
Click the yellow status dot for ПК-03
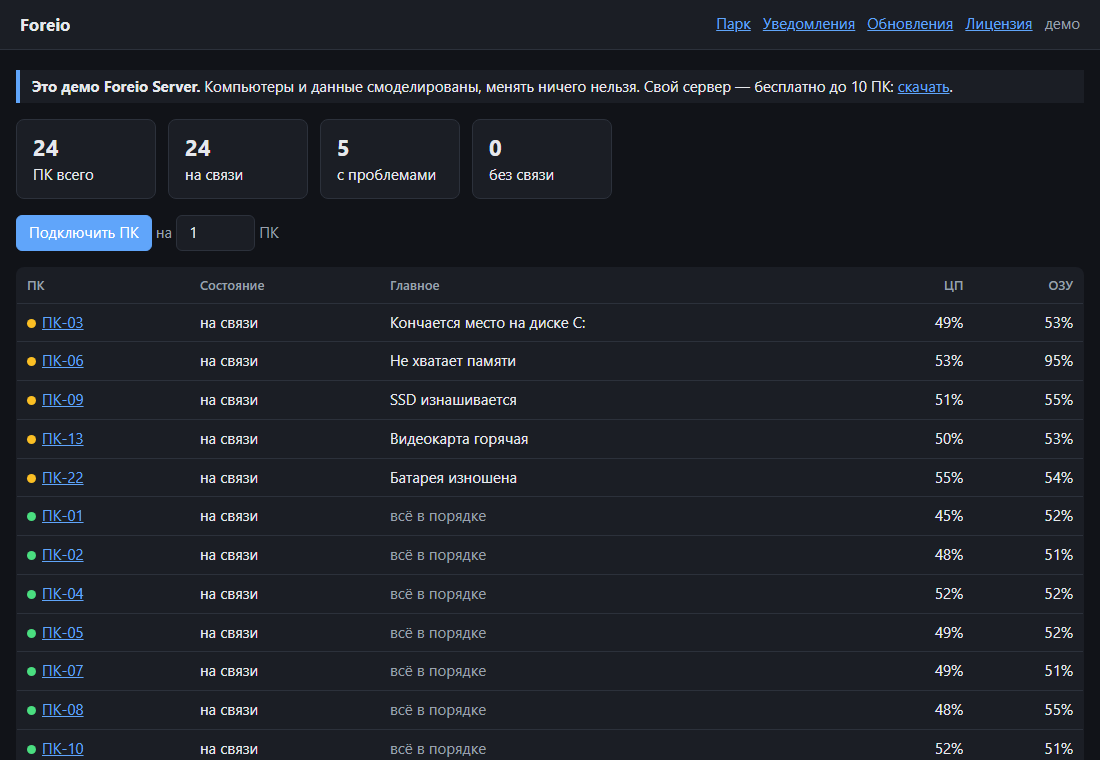(x=32, y=324)
